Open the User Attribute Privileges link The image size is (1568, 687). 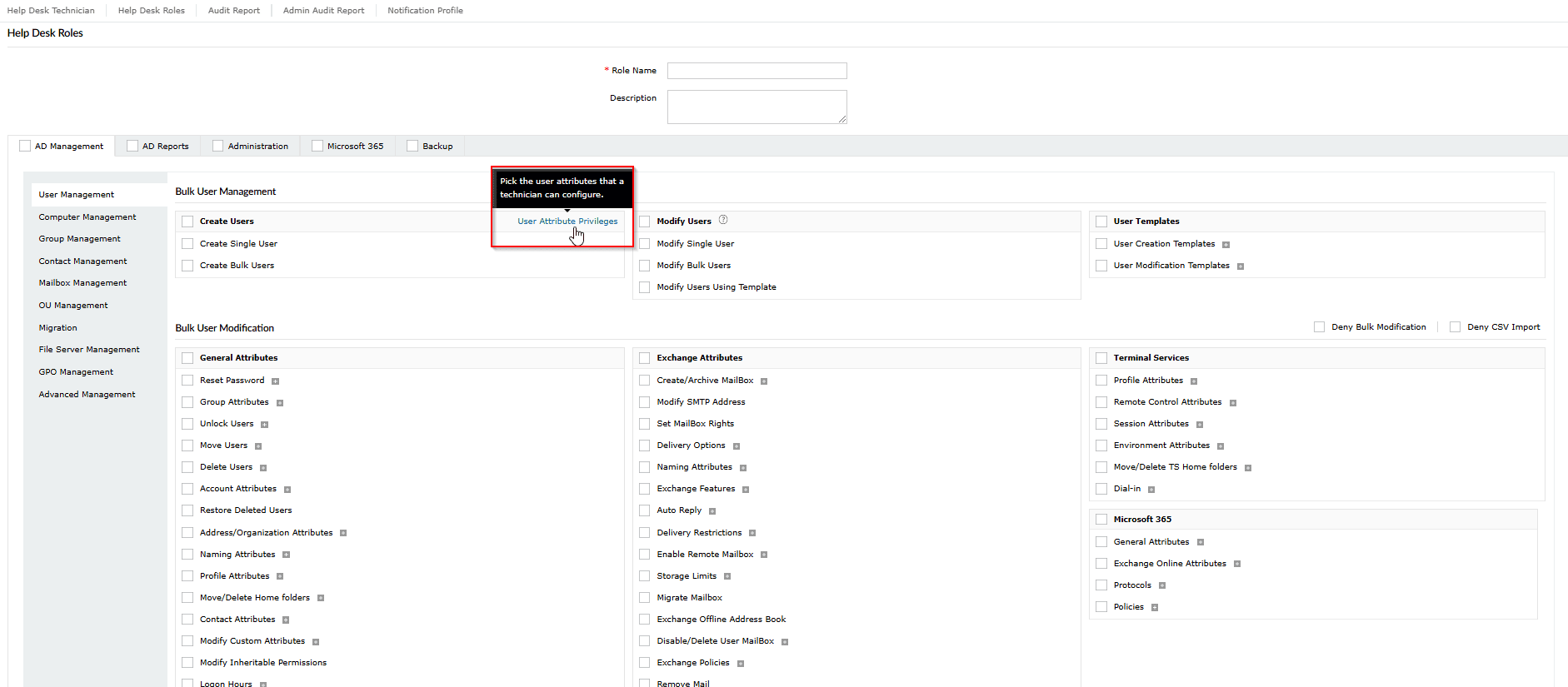(x=567, y=222)
